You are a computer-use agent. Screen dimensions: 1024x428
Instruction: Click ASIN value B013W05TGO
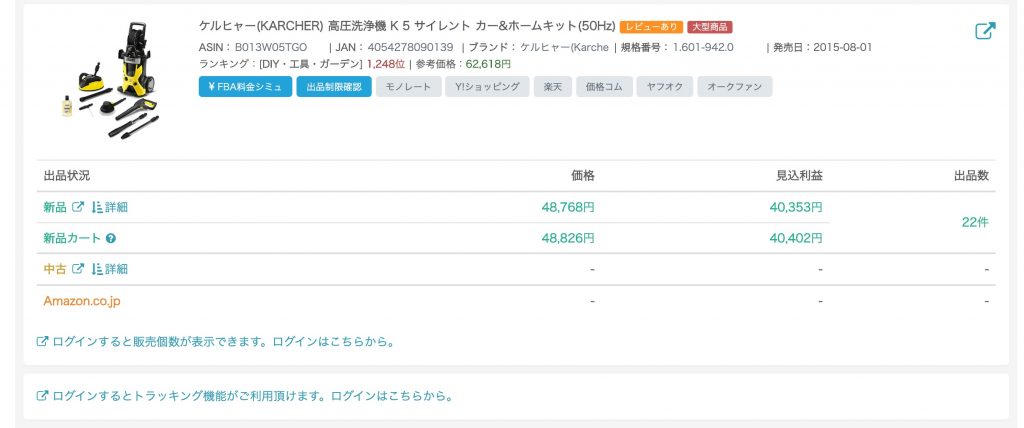click(270, 47)
